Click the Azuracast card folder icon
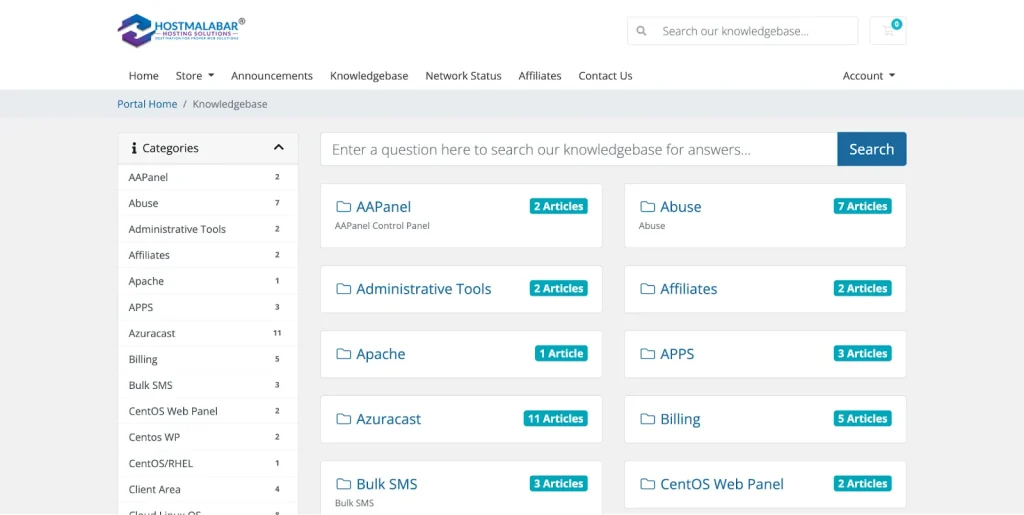This screenshot has width=1024, height=515. coord(344,419)
